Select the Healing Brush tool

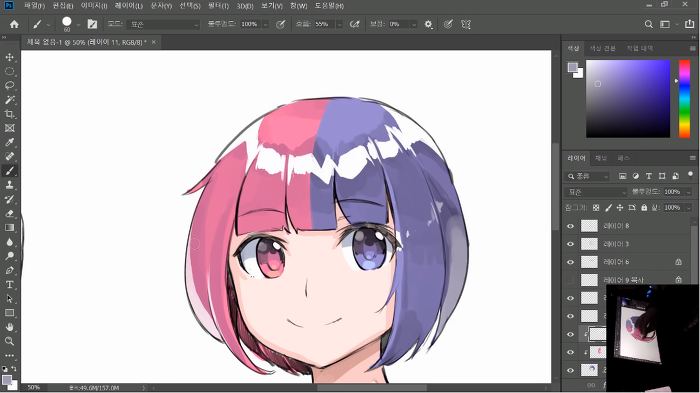(9, 156)
